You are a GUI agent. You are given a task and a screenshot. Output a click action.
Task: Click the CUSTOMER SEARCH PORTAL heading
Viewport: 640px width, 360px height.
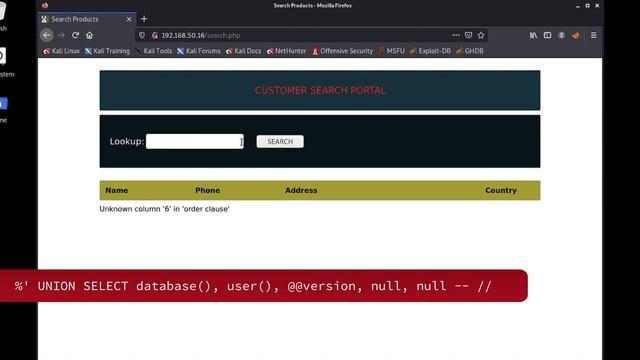tap(320, 91)
